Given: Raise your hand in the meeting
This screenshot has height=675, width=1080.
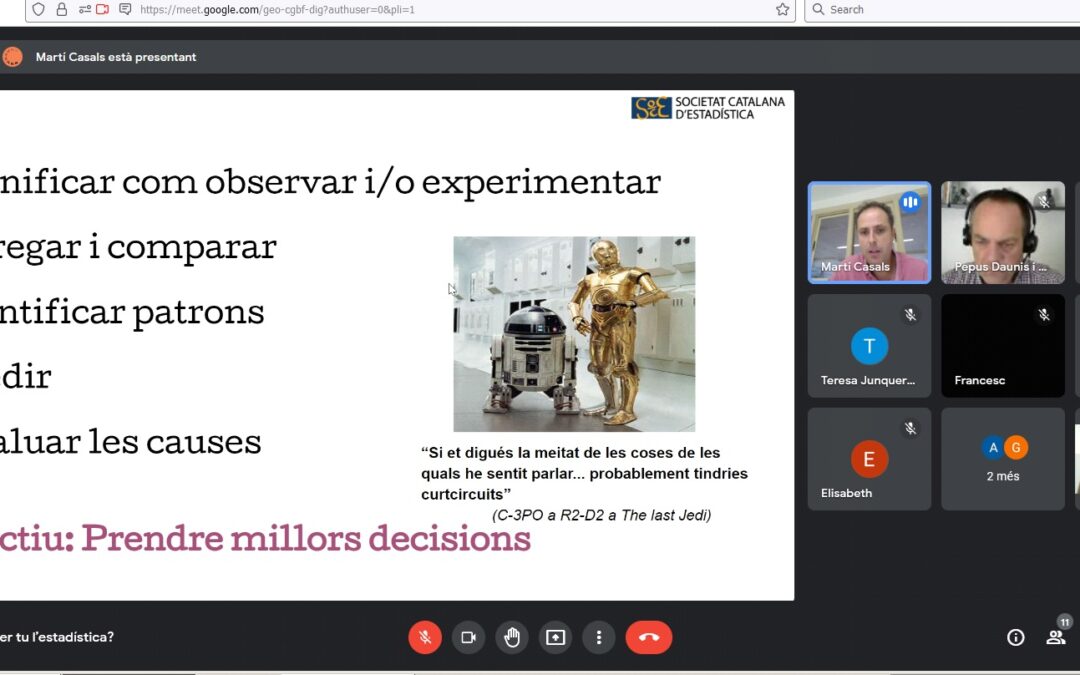Looking at the screenshot, I should coord(512,637).
